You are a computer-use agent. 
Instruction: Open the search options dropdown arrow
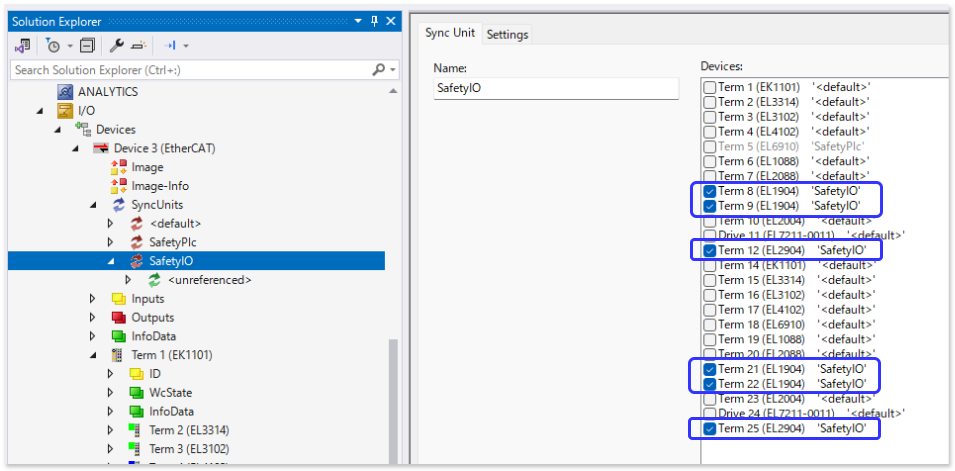[x=392, y=70]
